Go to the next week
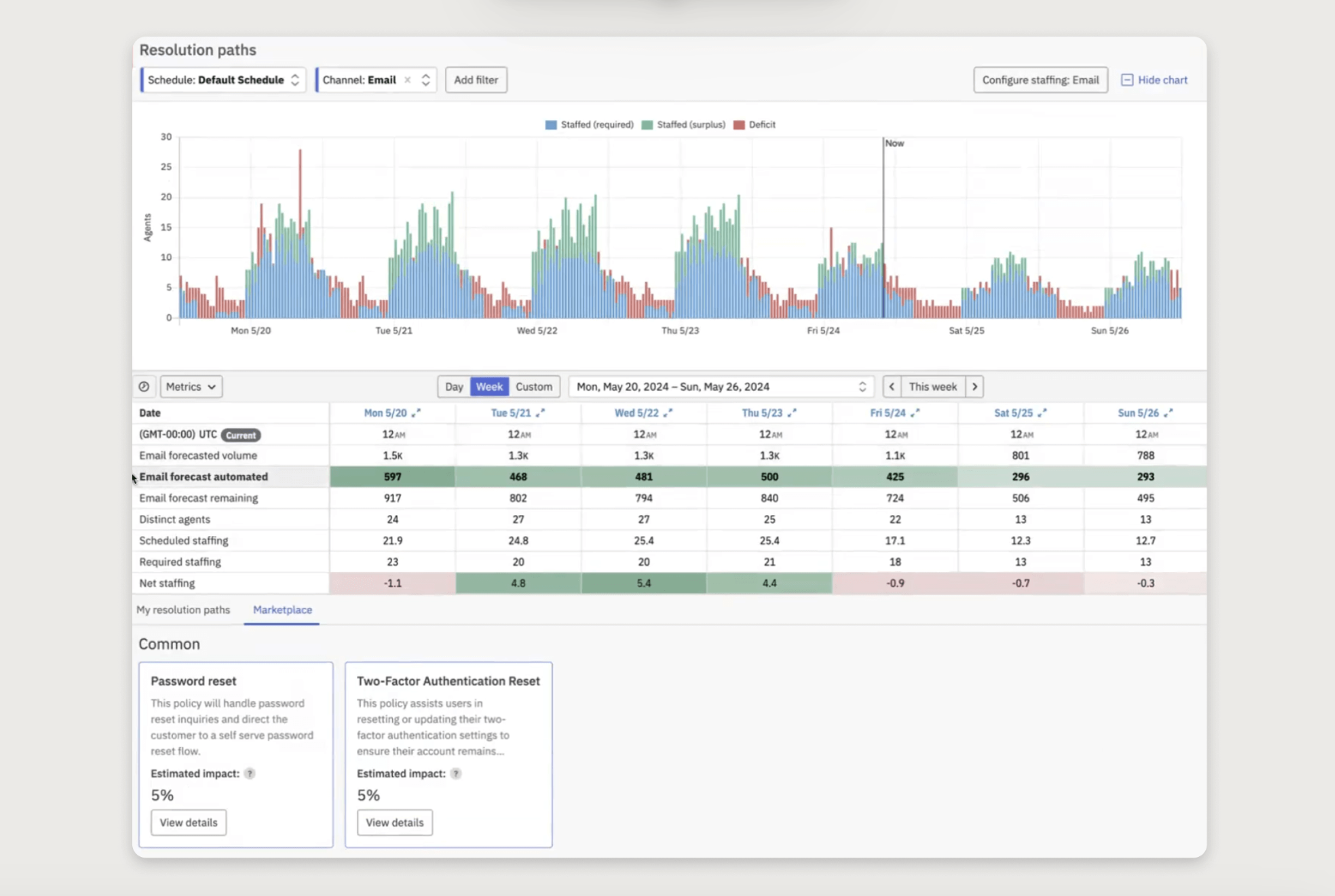 click(975, 387)
